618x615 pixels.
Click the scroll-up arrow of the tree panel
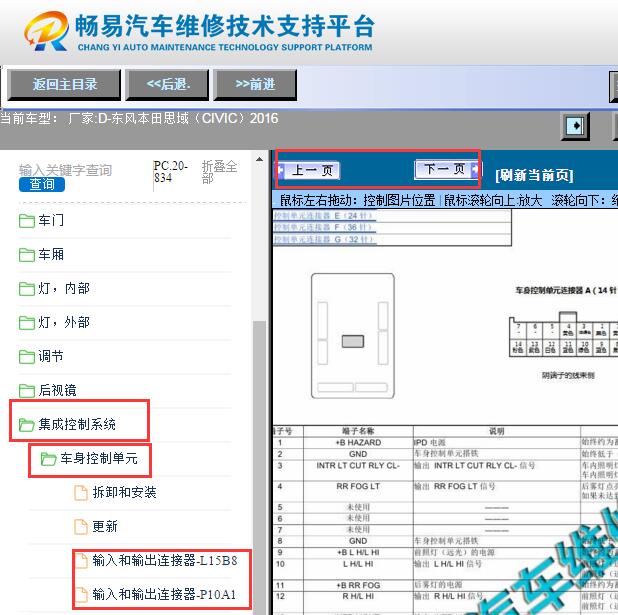click(259, 159)
